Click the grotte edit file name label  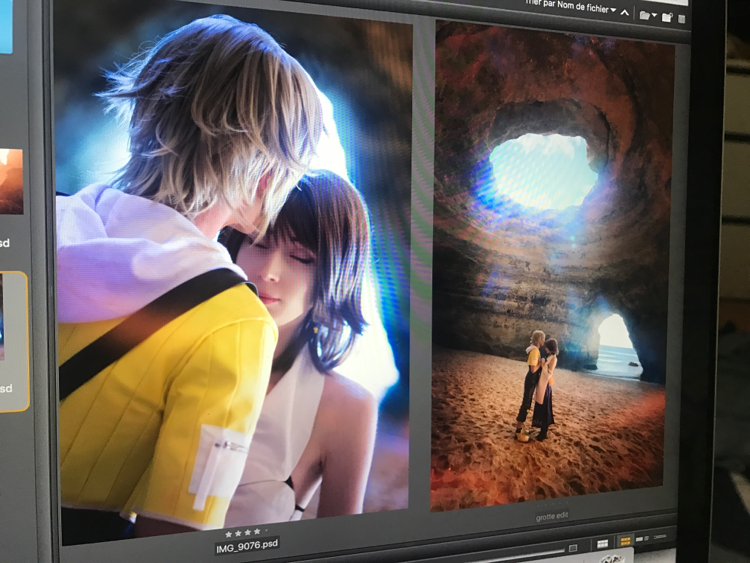pos(552,517)
